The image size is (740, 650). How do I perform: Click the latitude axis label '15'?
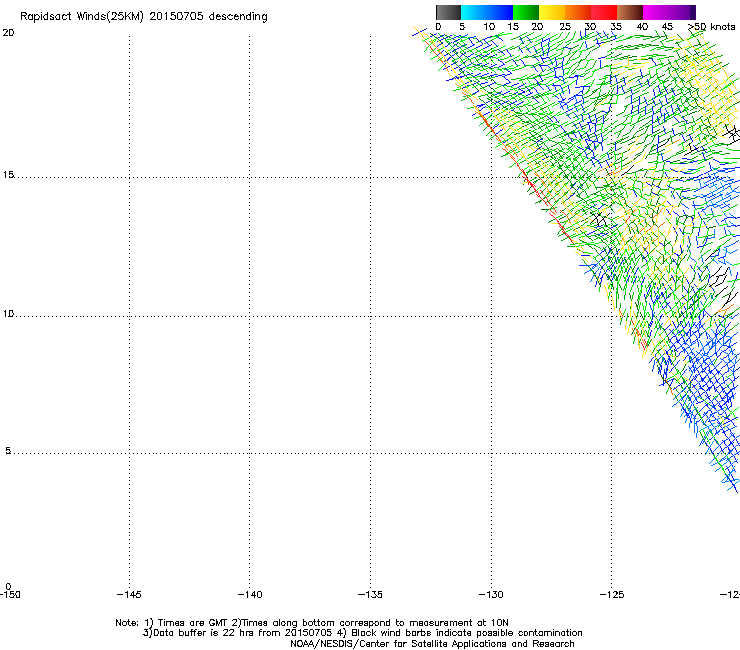pyautogui.click(x=8, y=175)
